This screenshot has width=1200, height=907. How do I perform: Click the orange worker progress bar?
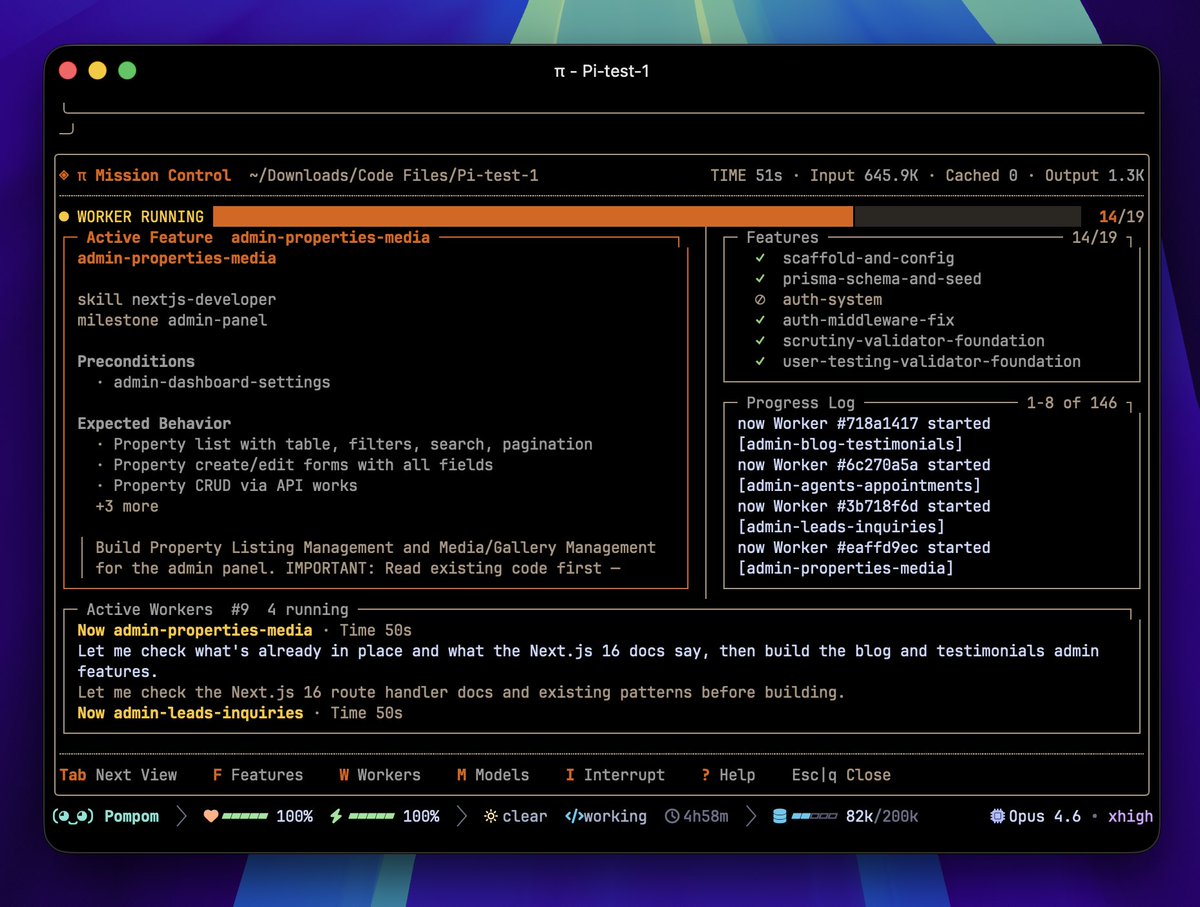[x=533, y=216]
